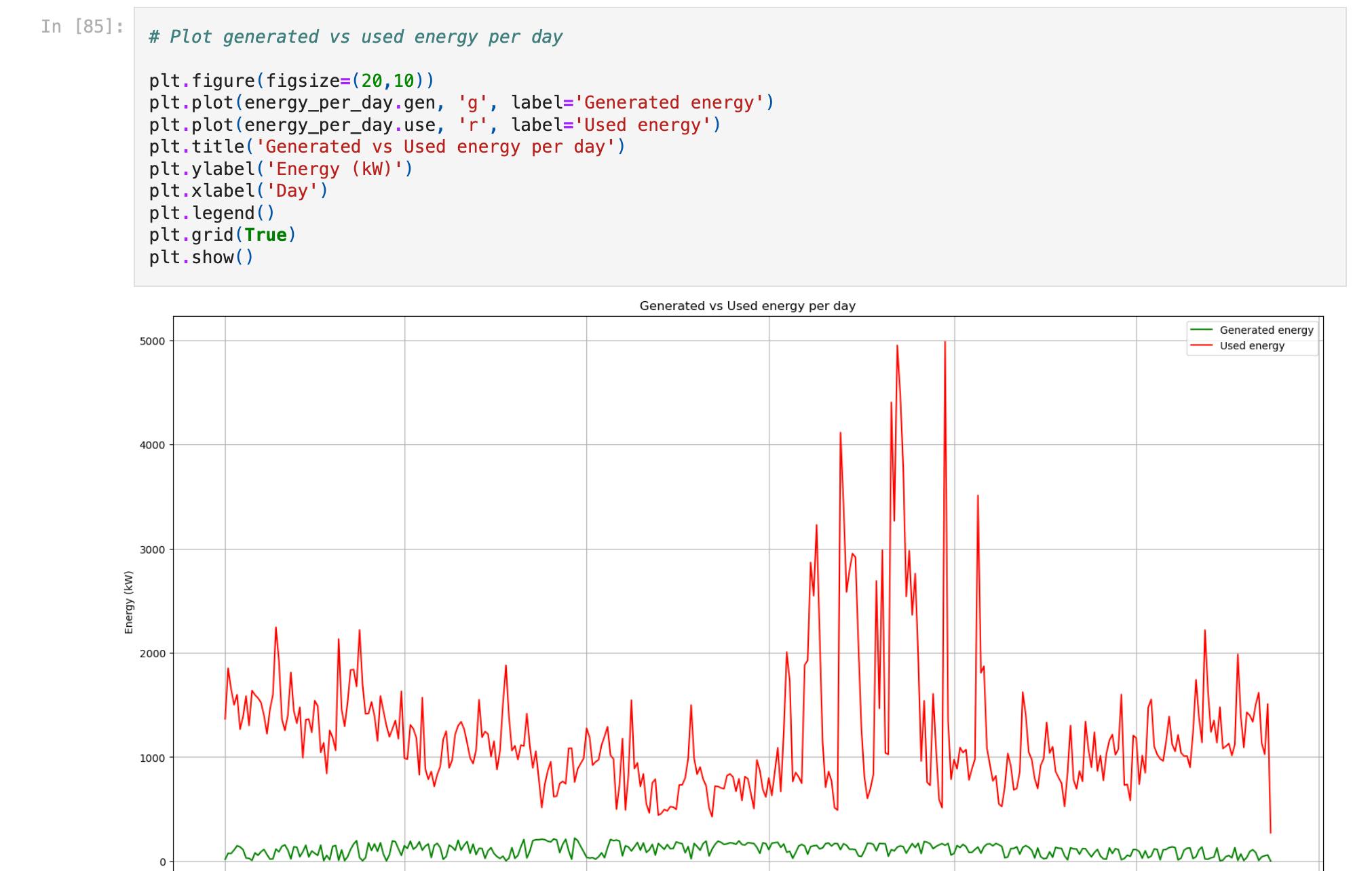The width and height of the screenshot is (1372, 871).
Task: Click the In [85] cell prompt
Action: (82, 26)
